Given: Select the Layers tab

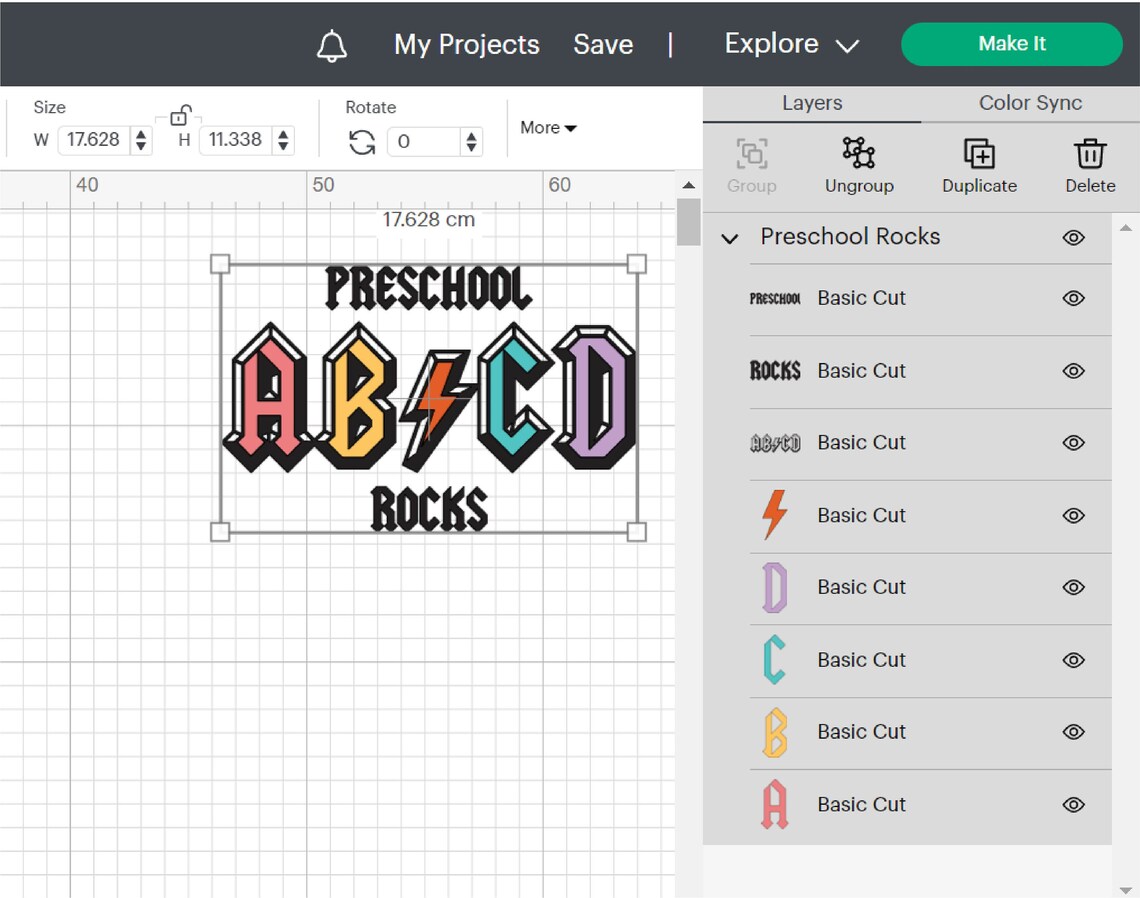Looking at the screenshot, I should click(812, 102).
